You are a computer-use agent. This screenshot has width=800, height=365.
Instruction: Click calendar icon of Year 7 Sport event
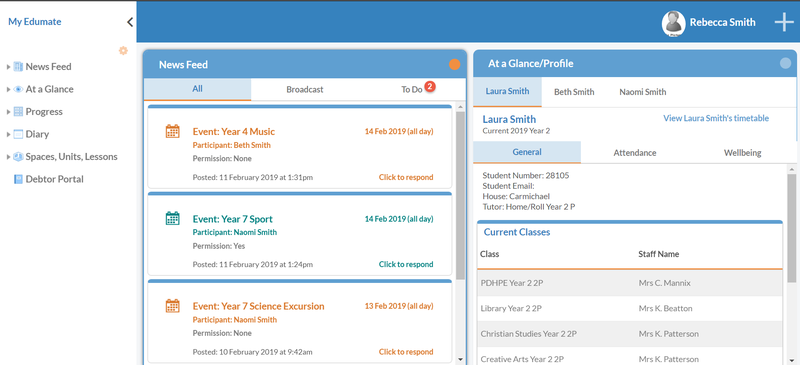(x=172, y=218)
